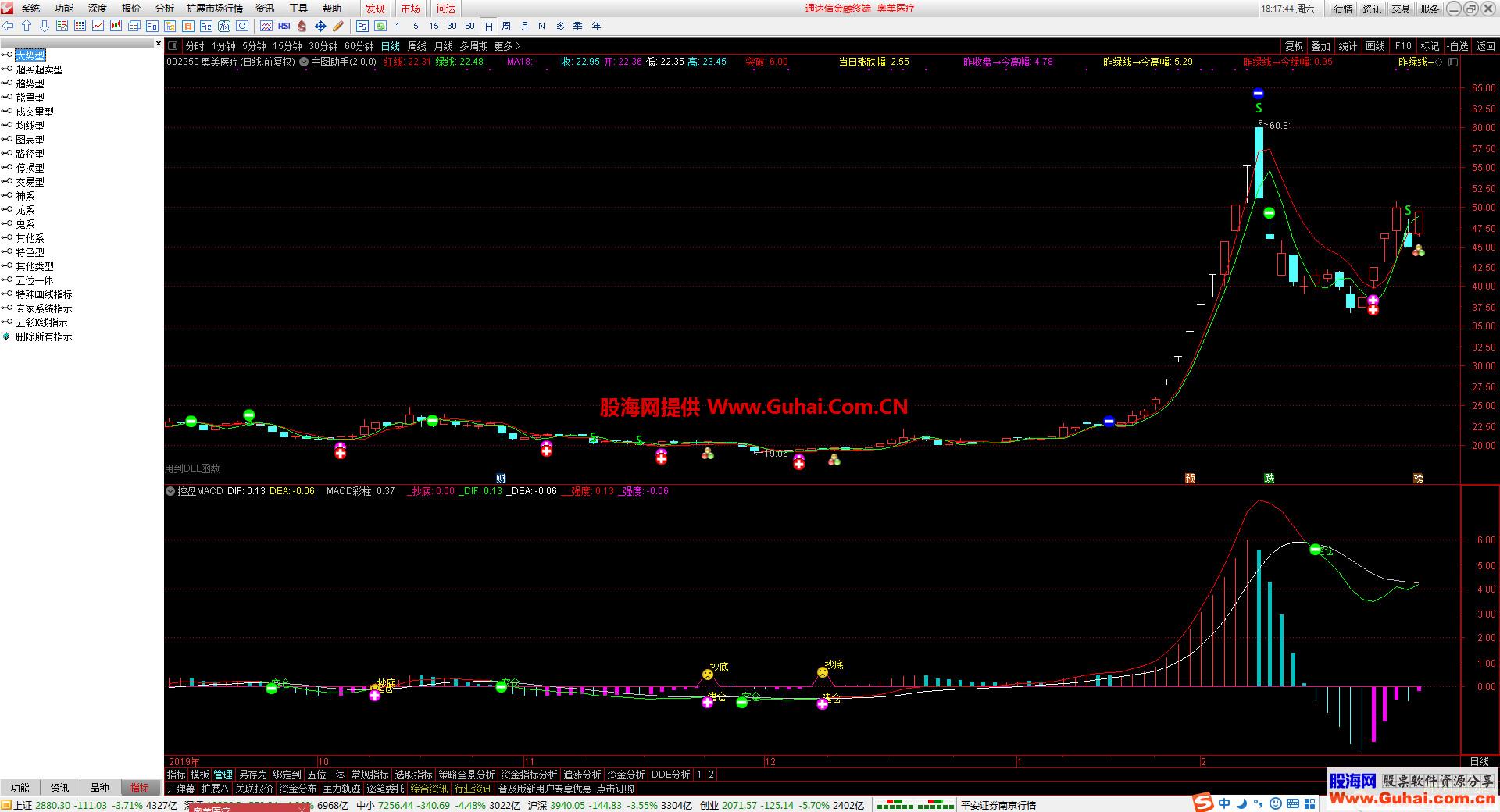Click the Sogou input method tray icon
This screenshot has width=1500, height=812.
tap(1203, 803)
